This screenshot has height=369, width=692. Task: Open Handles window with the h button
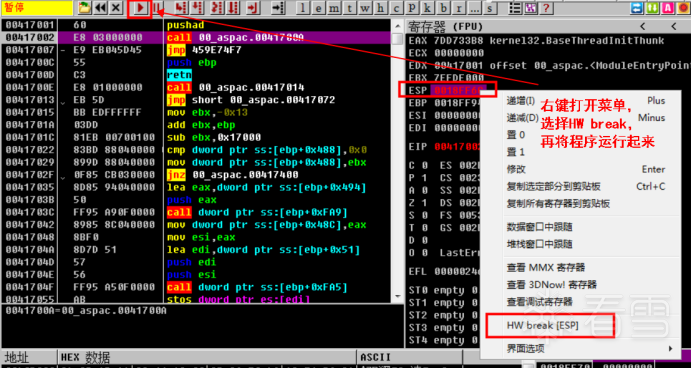click(381, 8)
